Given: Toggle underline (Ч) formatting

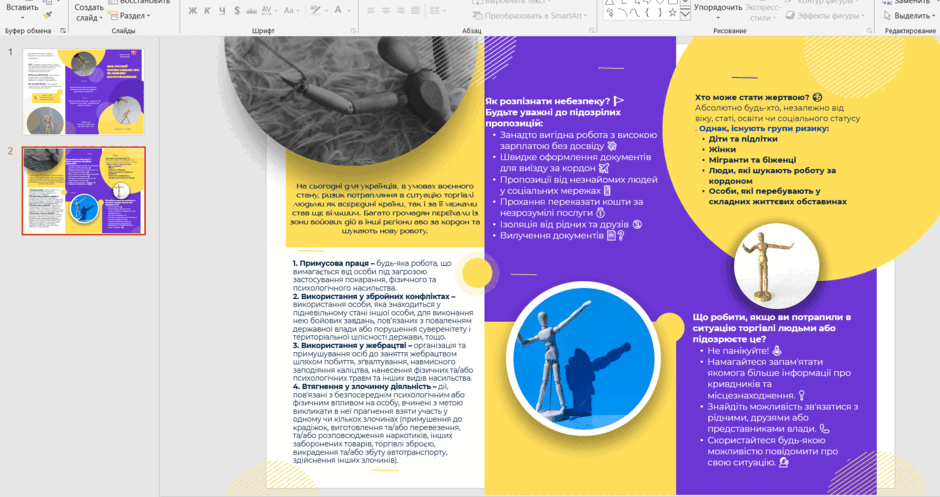Looking at the screenshot, I should 222,11.
